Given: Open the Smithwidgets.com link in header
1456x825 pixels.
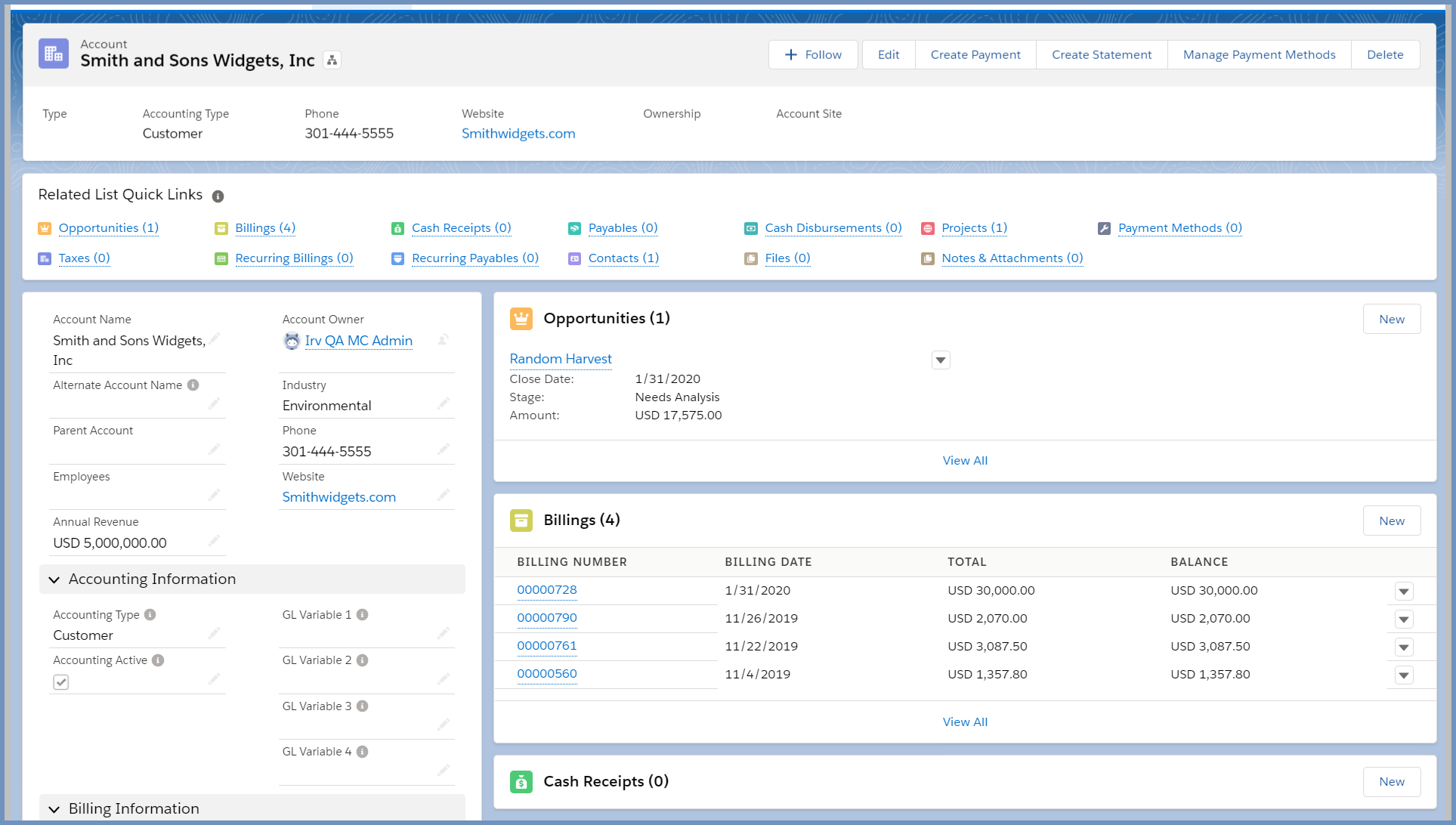Looking at the screenshot, I should coord(518,134).
